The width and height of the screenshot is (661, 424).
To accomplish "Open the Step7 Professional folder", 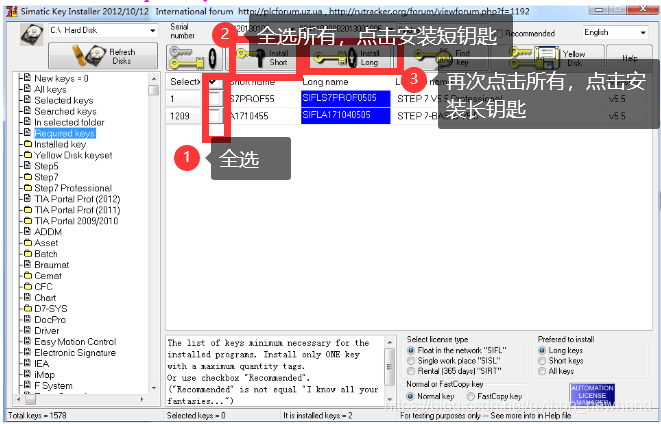I will click(73, 188).
